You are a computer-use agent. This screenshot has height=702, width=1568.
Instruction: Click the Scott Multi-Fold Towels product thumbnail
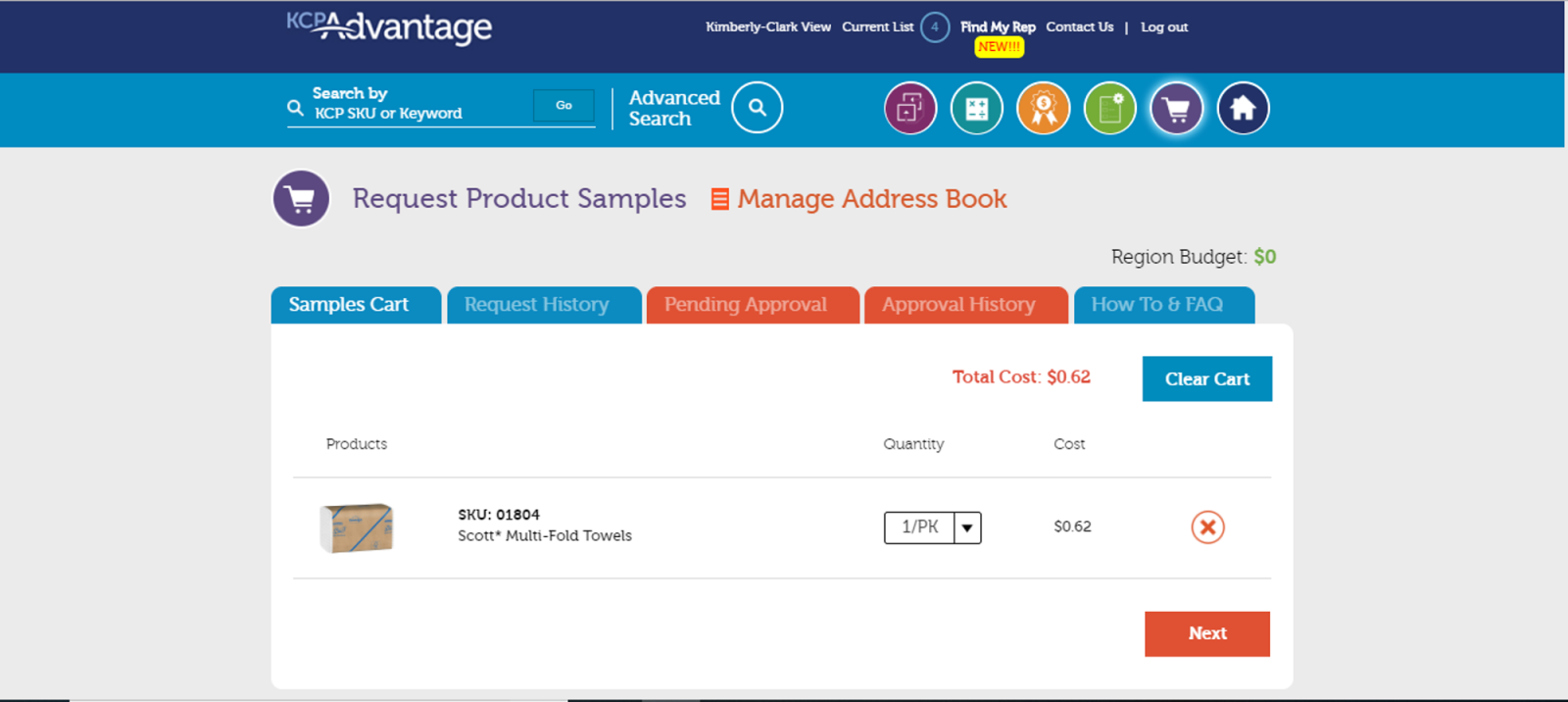(x=357, y=527)
